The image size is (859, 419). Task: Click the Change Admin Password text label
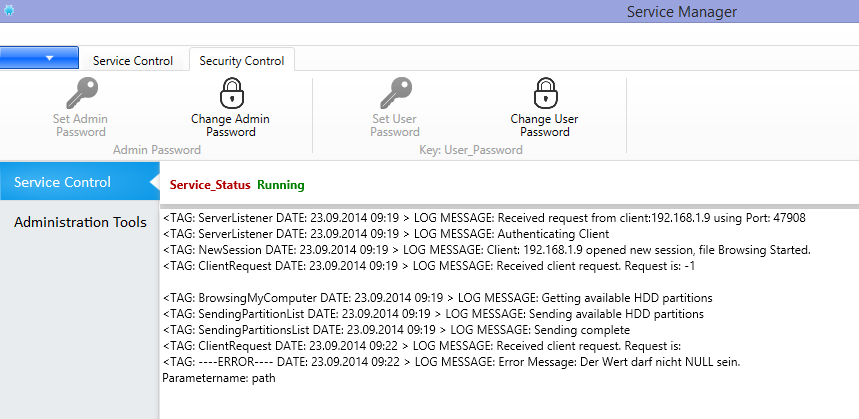(230, 125)
